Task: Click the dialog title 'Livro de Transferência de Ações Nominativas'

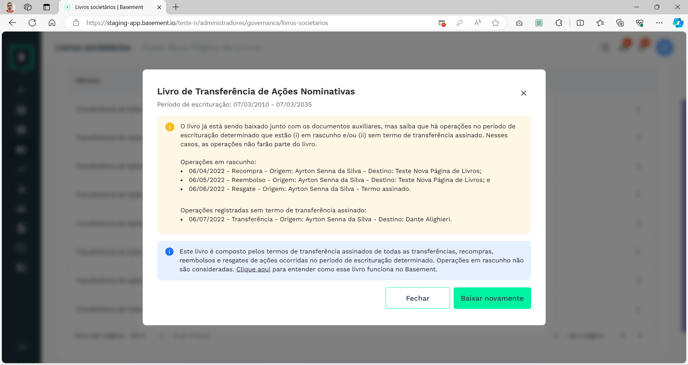Action: coord(256,91)
